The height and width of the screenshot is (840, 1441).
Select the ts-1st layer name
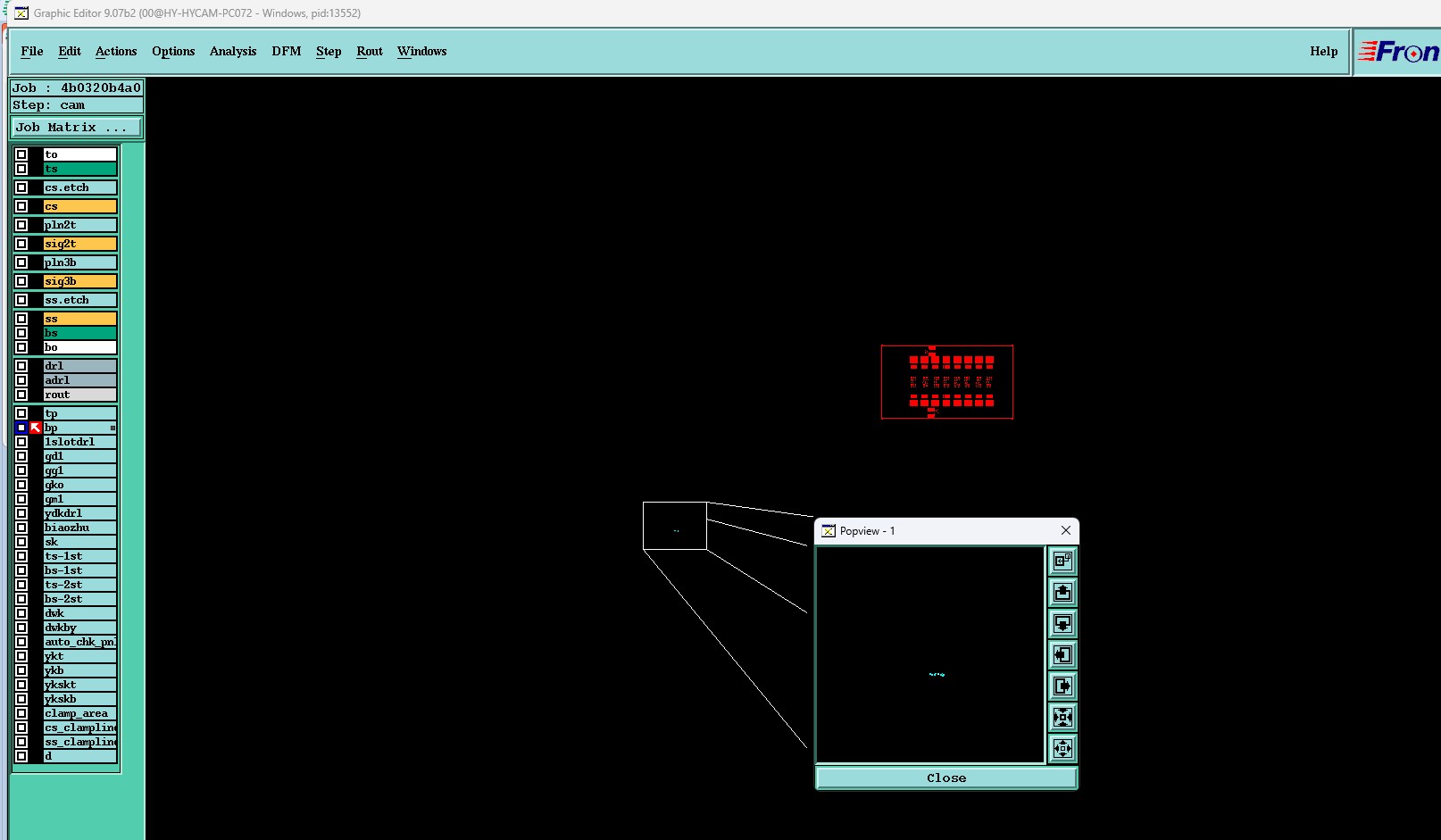point(80,556)
